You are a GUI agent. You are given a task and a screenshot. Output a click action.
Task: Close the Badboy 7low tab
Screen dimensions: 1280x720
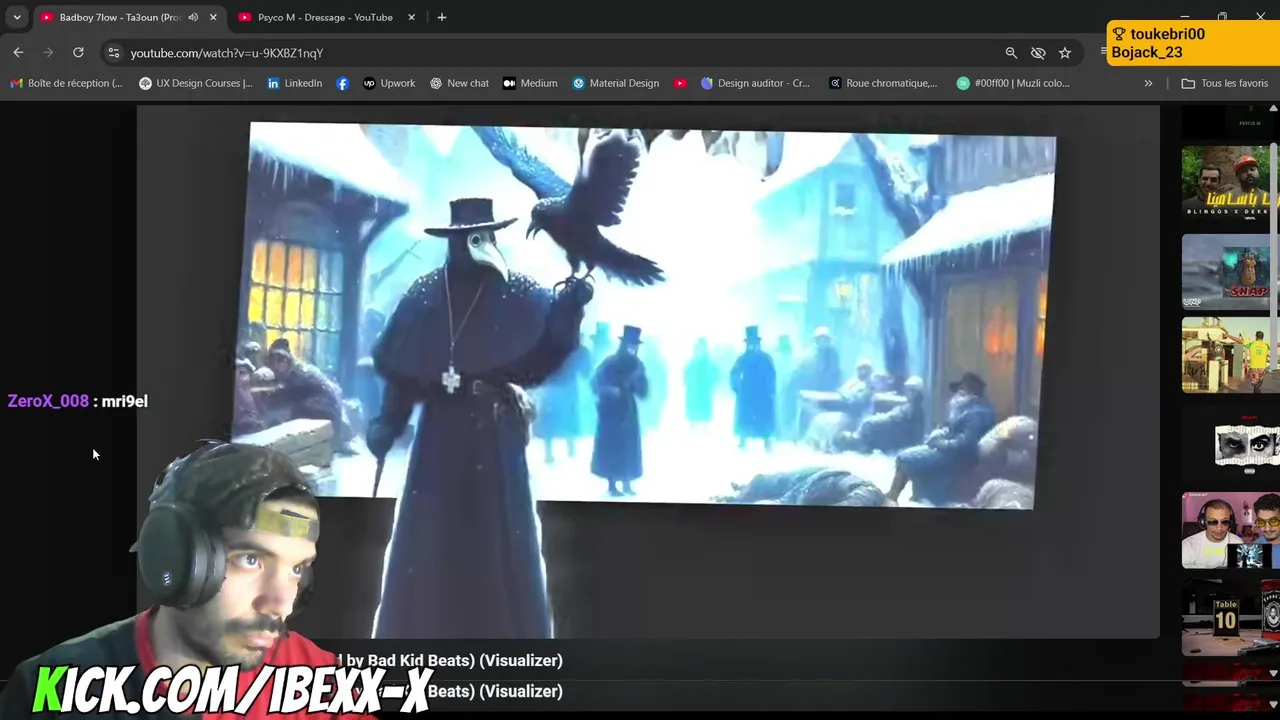(x=213, y=17)
